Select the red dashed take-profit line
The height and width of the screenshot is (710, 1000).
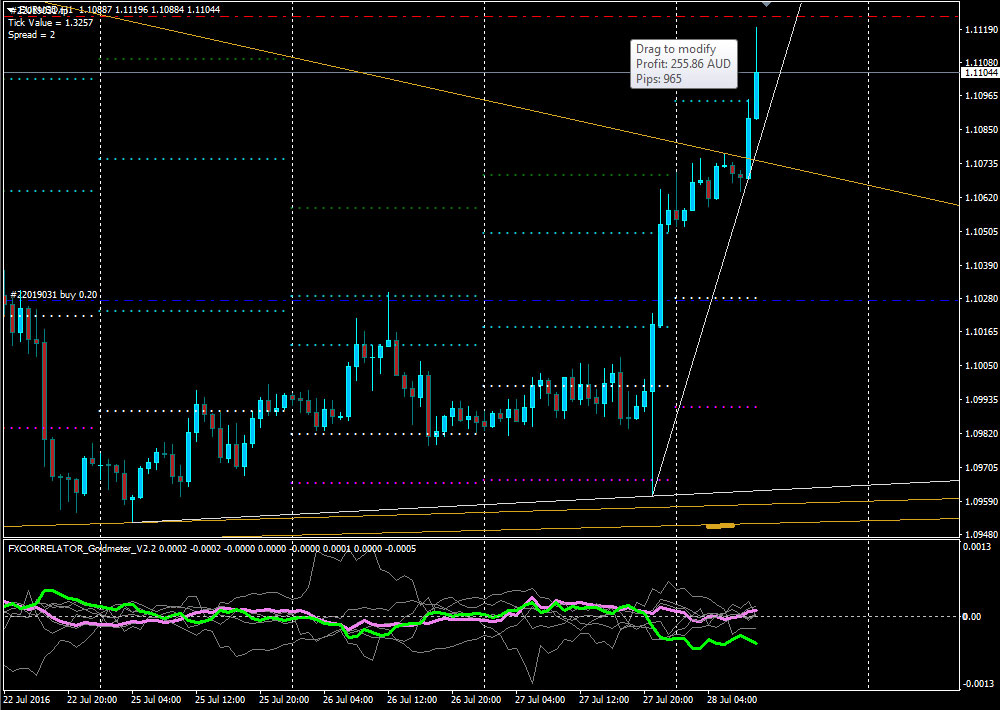point(400,17)
